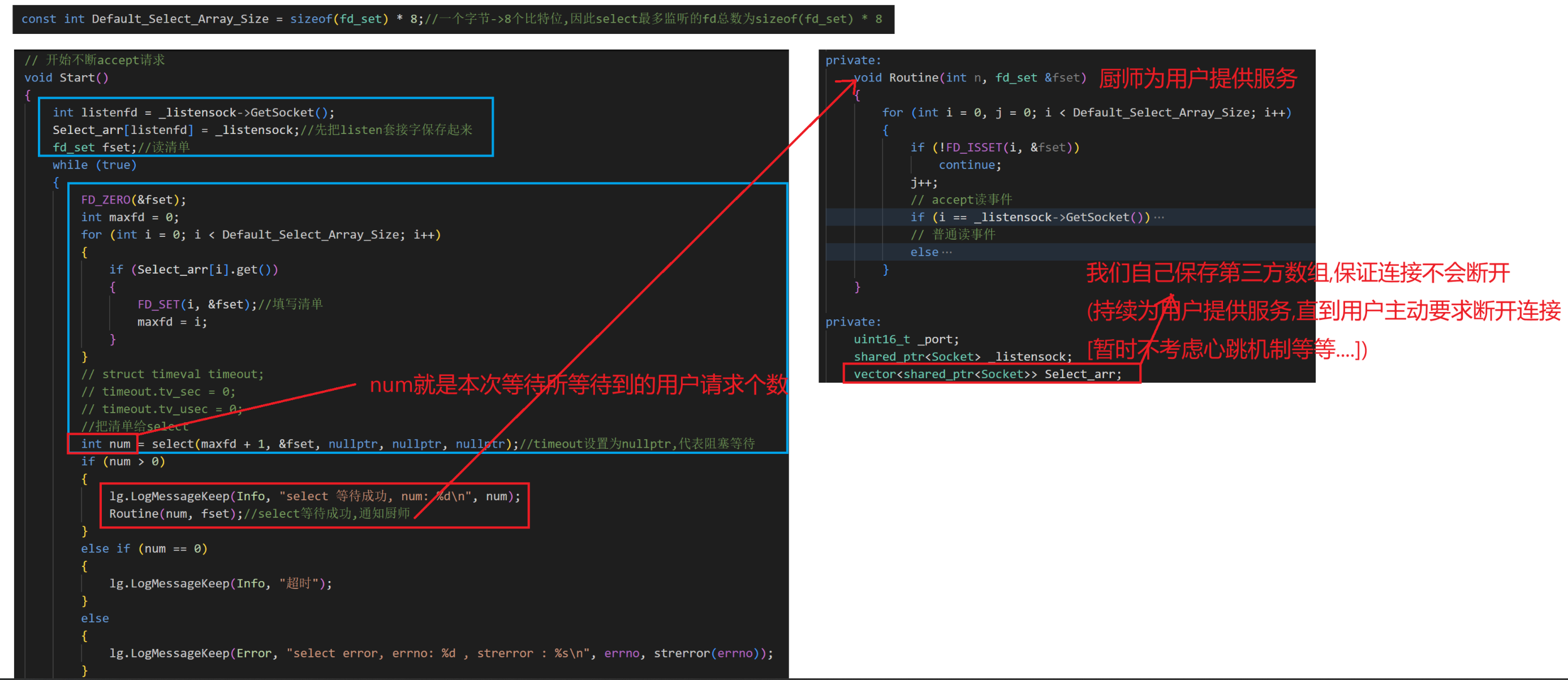Click the '// timeout.tv_usec = 0;' comment

[x=162, y=409]
